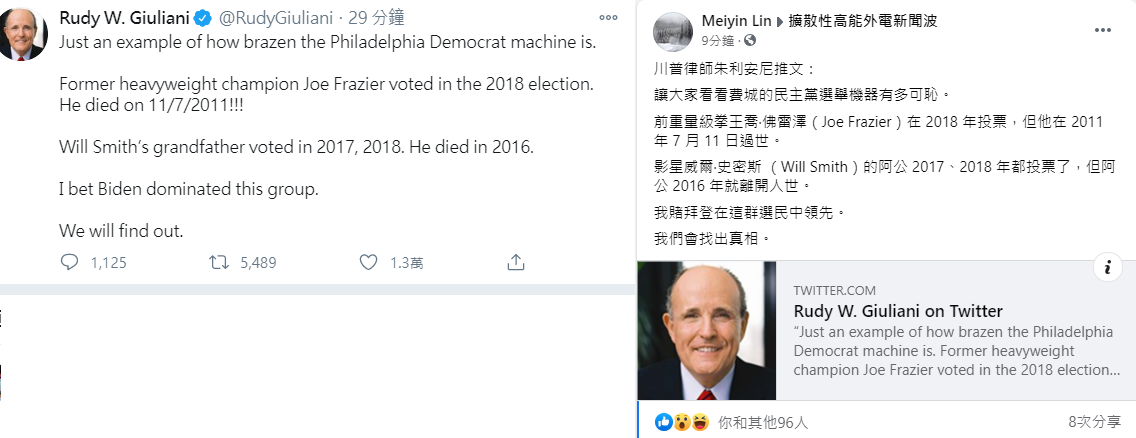Click the reply icon under Giuliani's tweet
The height and width of the screenshot is (438, 1136).
coord(70,262)
